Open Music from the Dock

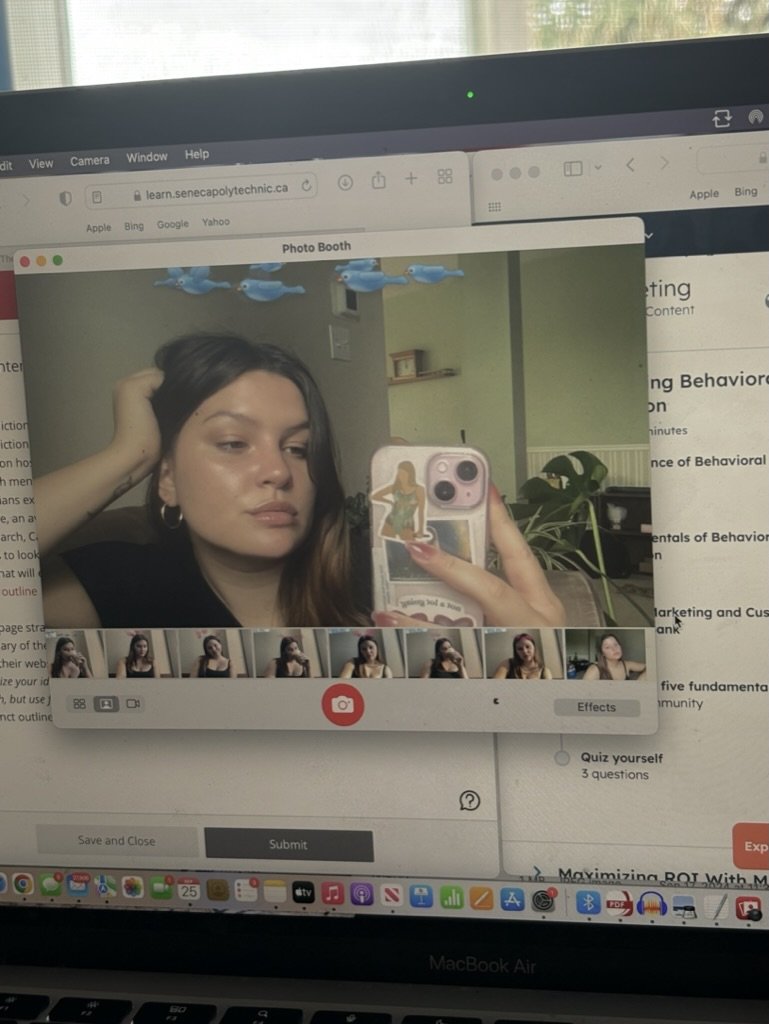332,893
